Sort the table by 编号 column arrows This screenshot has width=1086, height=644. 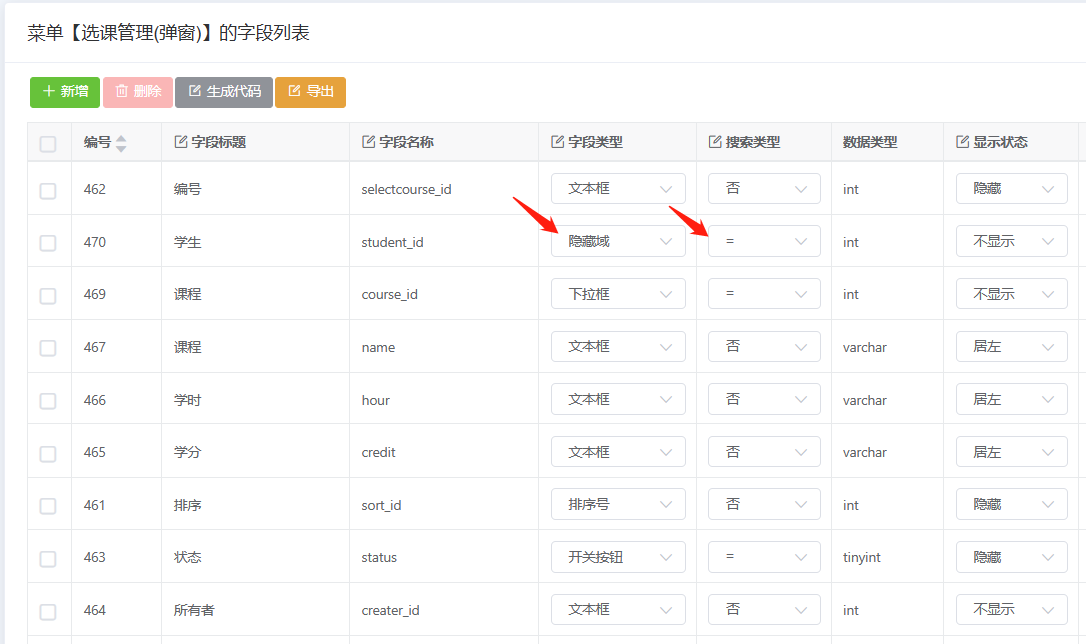121,143
